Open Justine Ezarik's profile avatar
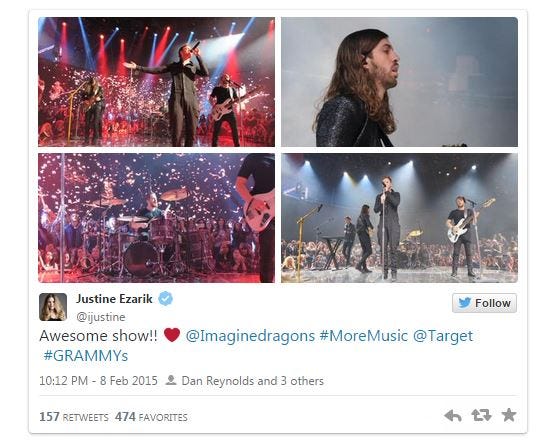The width and height of the screenshot is (544, 444). tap(53, 307)
